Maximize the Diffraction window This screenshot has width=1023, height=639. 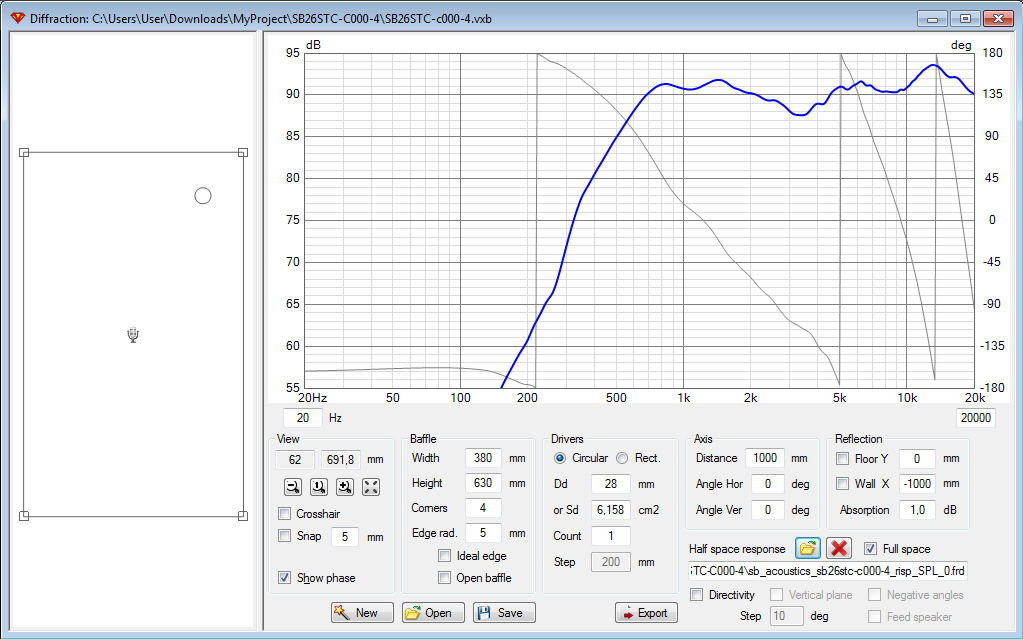point(965,18)
